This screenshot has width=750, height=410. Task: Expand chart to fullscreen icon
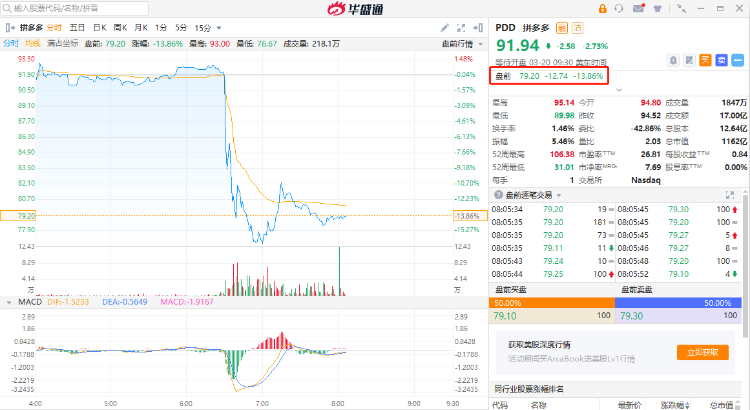tap(461, 28)
